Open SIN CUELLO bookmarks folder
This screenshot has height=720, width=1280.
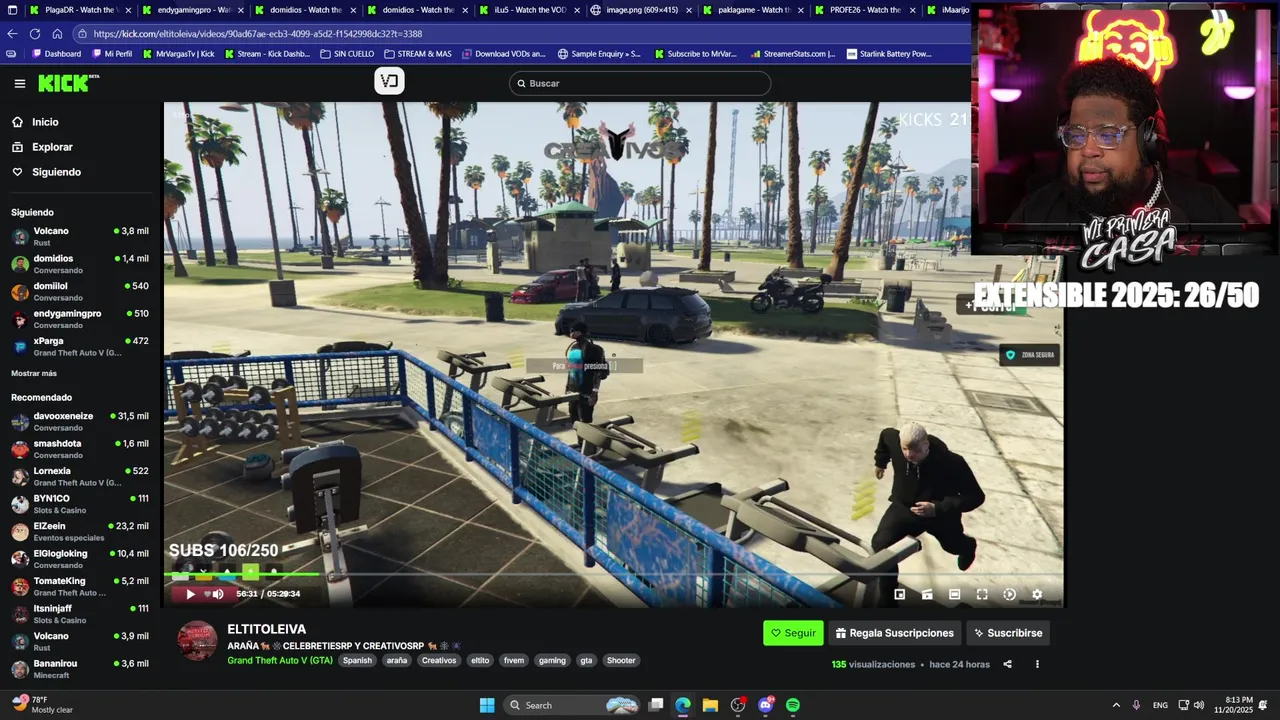347,54
